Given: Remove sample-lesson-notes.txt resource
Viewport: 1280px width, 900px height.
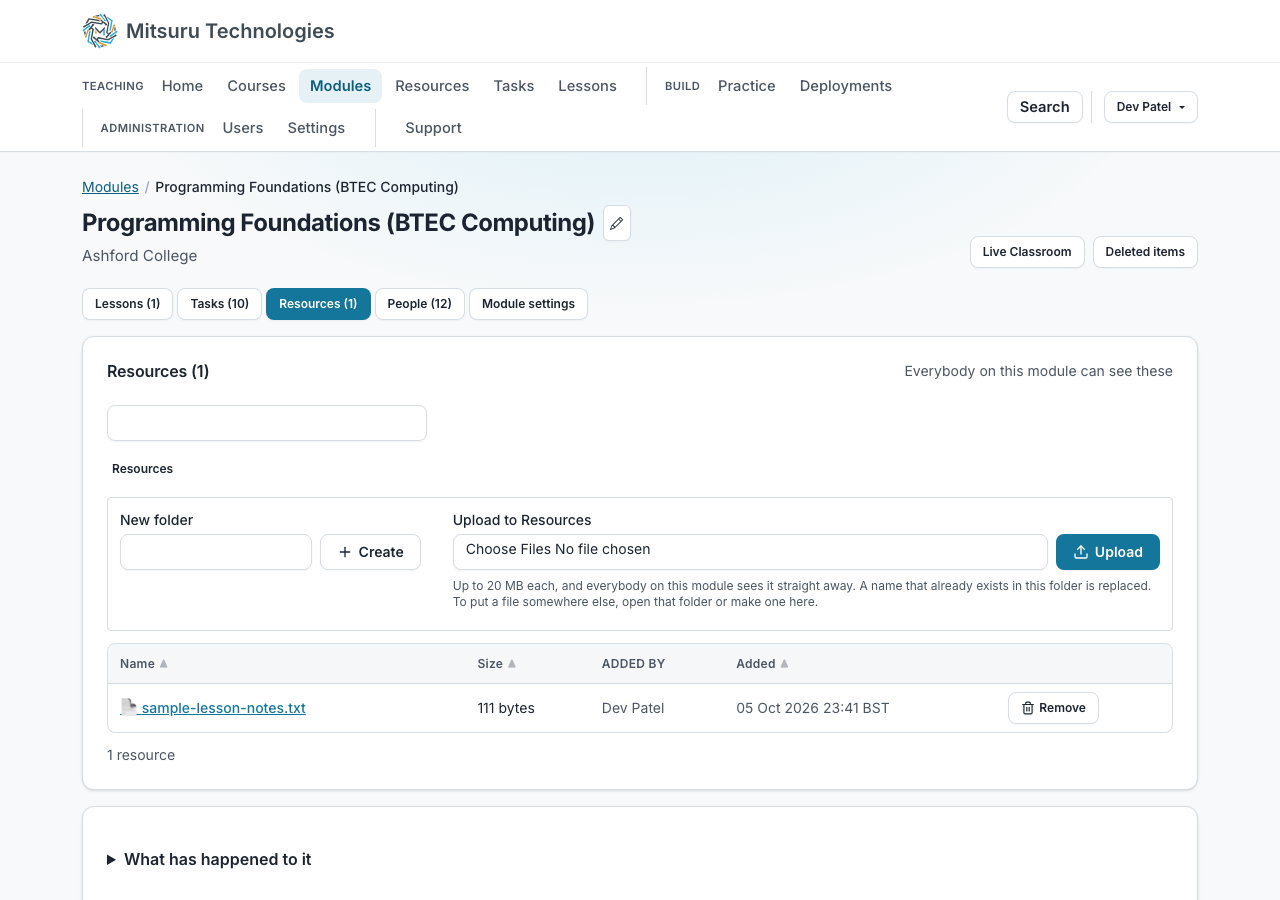Looking at the screenshot, I should 1053,708.
